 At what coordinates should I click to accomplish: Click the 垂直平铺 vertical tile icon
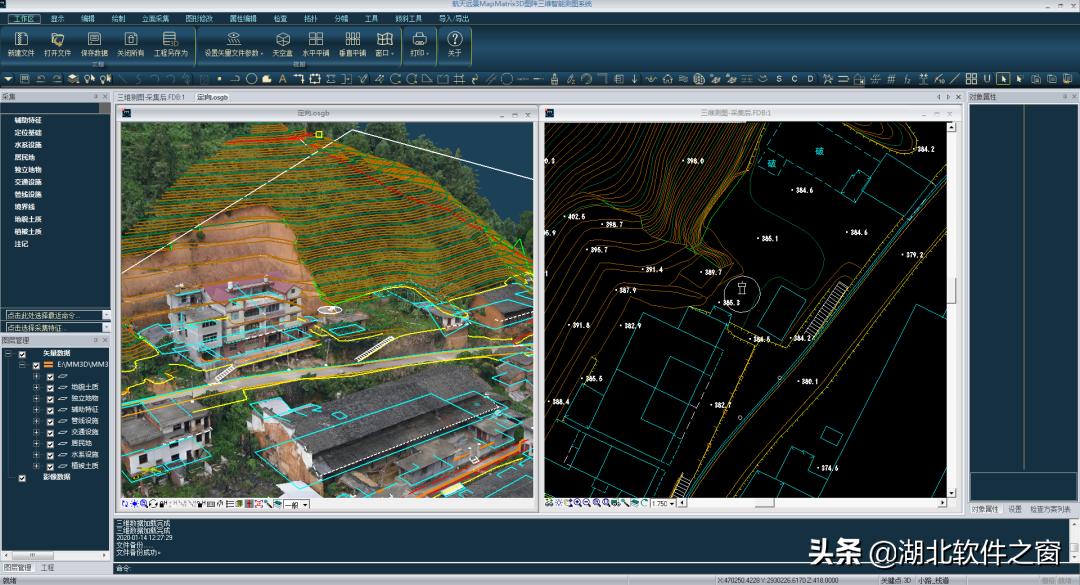pos(352,40)
